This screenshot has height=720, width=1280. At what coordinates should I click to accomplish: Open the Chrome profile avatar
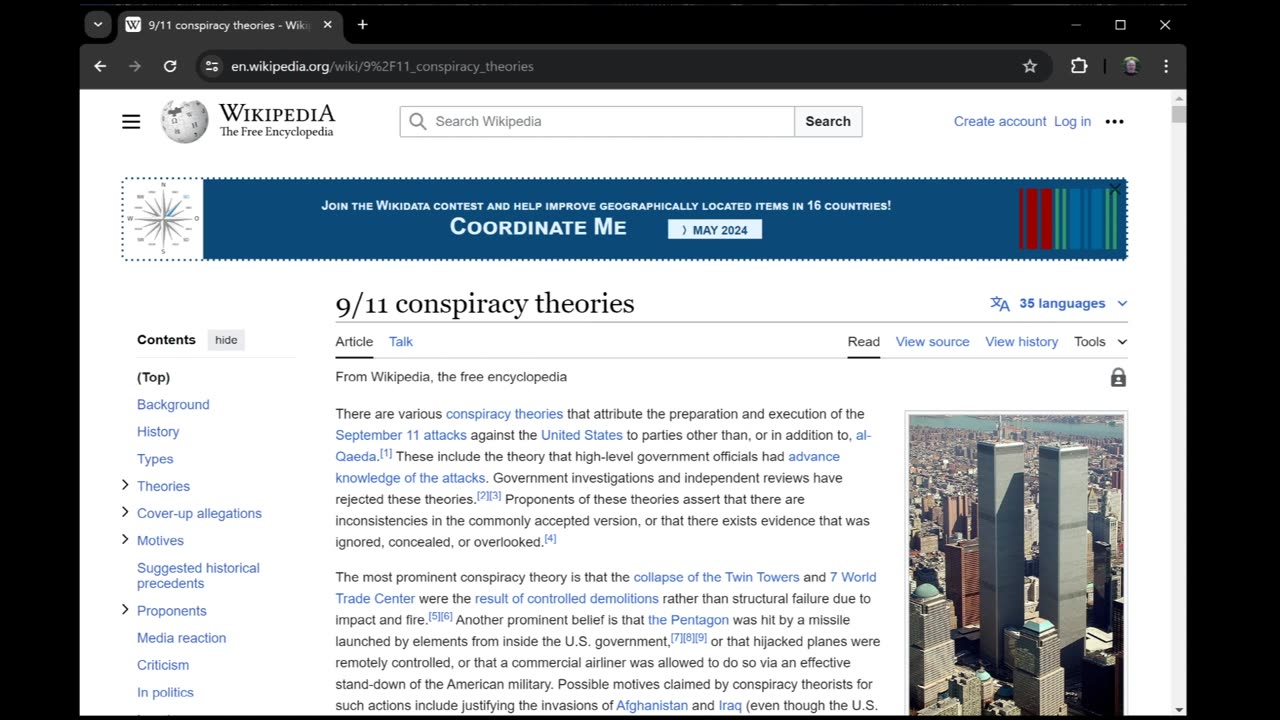[1131, 66]
